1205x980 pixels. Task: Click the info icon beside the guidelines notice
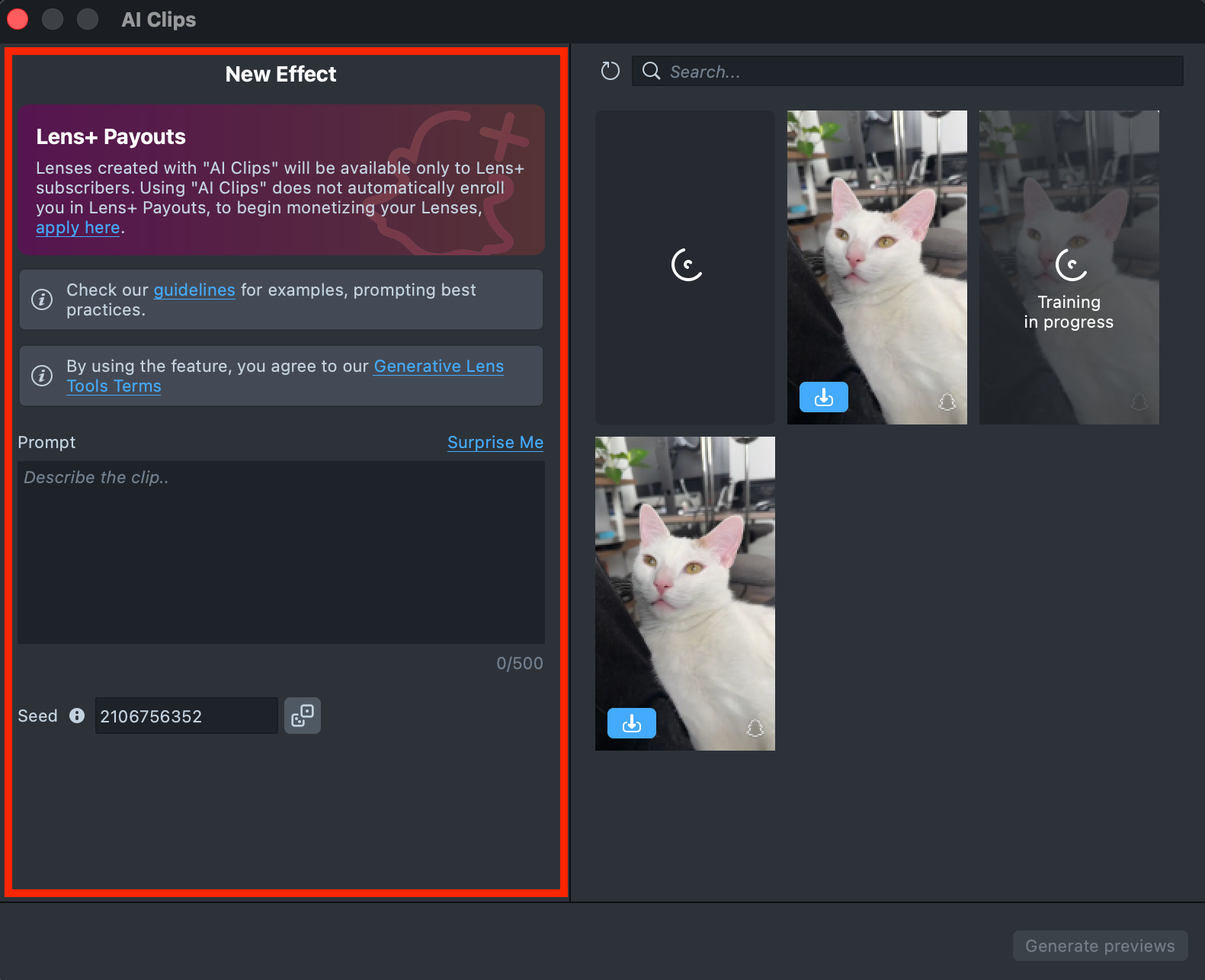point(42,299)
